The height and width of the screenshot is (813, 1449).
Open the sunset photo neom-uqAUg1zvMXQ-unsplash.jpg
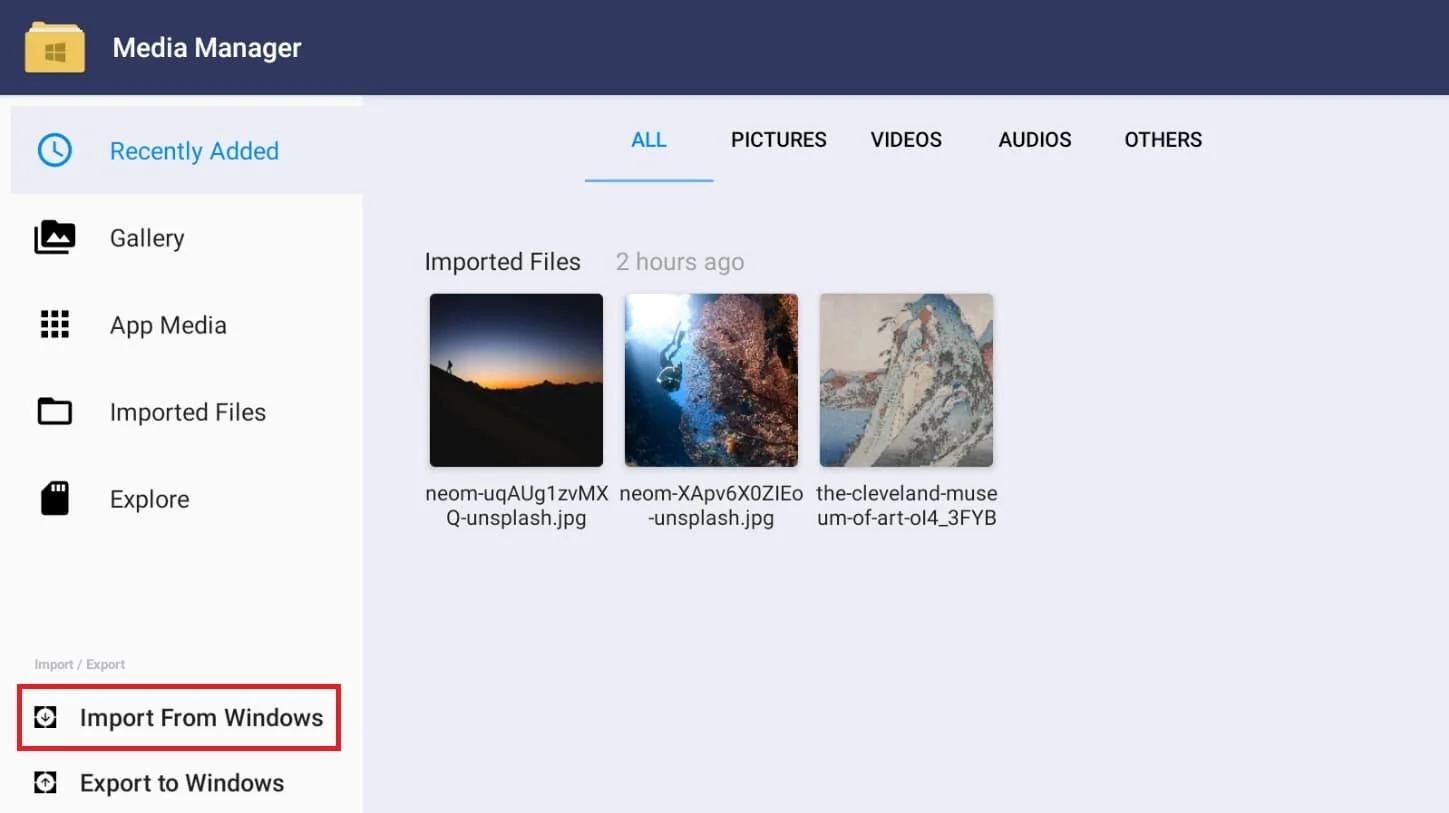[515, 380]
